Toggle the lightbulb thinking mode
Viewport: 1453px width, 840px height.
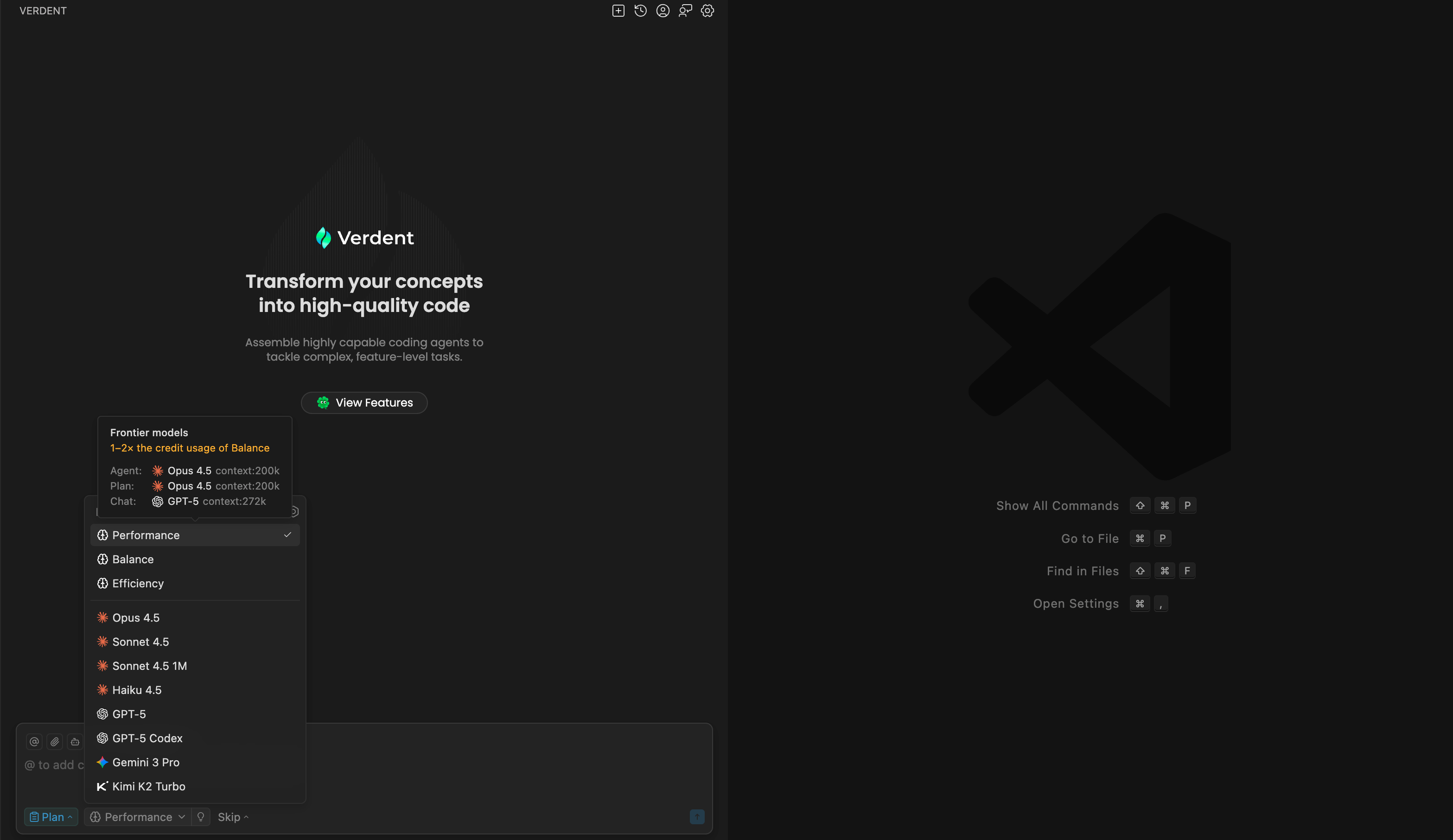tap(201, 817)
